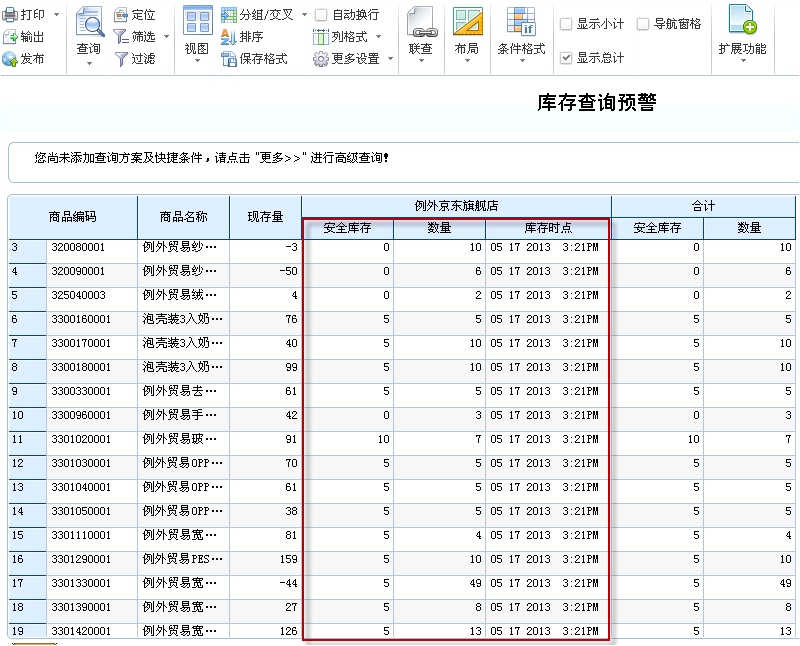Click the 保存格式 save format icon

pos(229,59)
